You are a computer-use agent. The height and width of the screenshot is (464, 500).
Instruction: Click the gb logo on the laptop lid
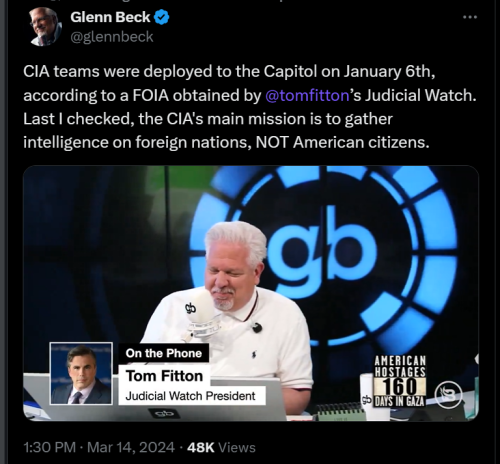(x=165, y=414)
